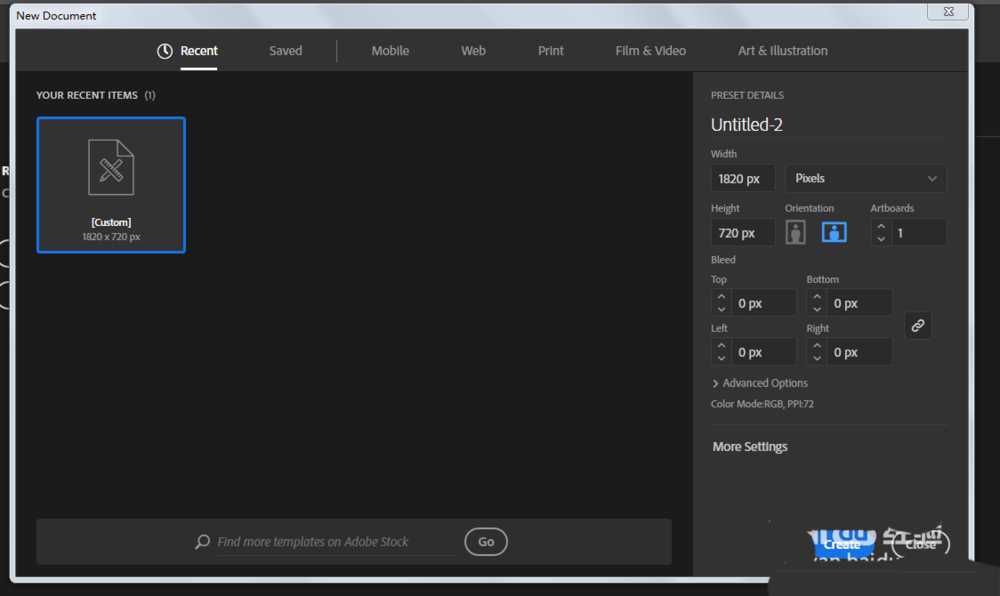
Task: Increase Top bleed with up arrow
Action: coord(721,297)
